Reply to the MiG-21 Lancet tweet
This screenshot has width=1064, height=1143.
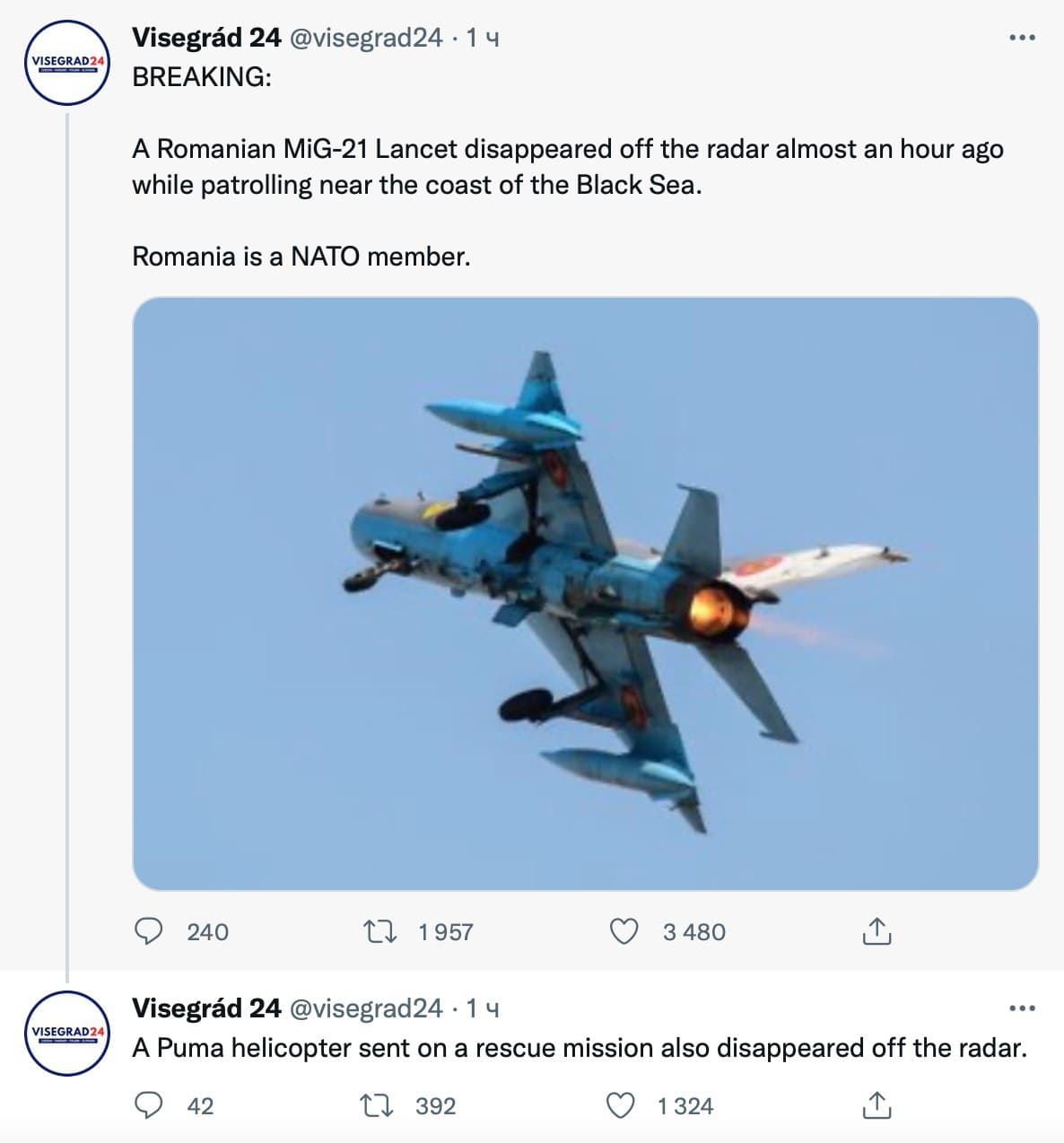[147, 932]
